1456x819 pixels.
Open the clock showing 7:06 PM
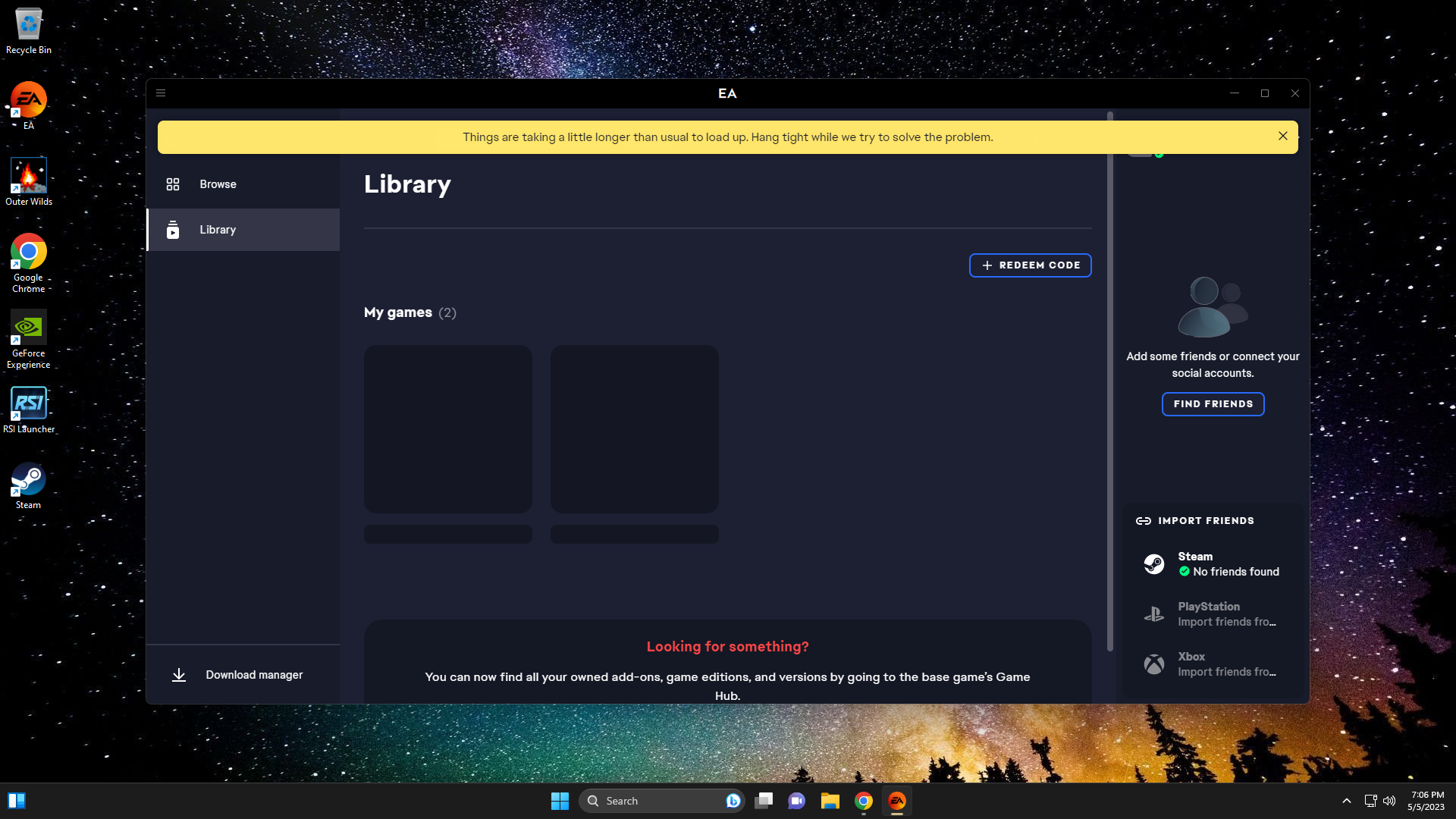(1426, 801)
